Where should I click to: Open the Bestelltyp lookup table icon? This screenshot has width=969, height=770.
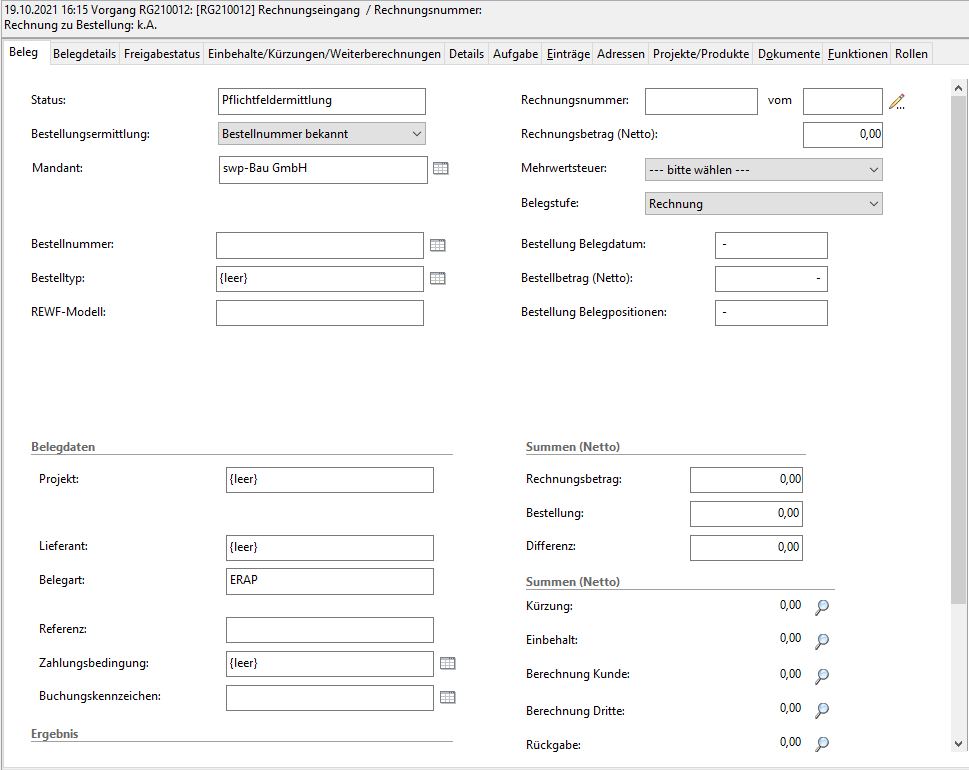[438, 278]
